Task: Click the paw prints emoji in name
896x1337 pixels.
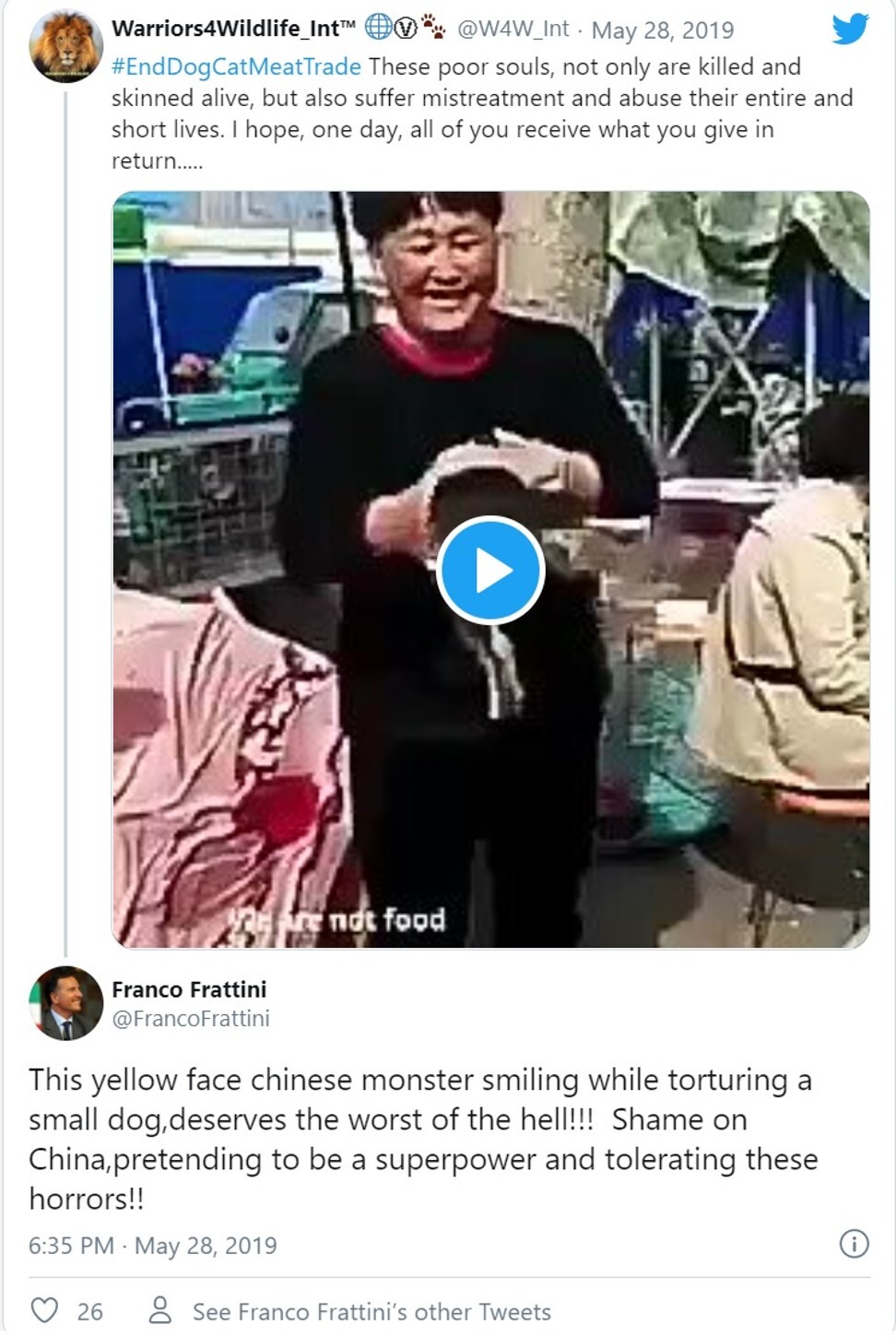Action: pos(433,29)
